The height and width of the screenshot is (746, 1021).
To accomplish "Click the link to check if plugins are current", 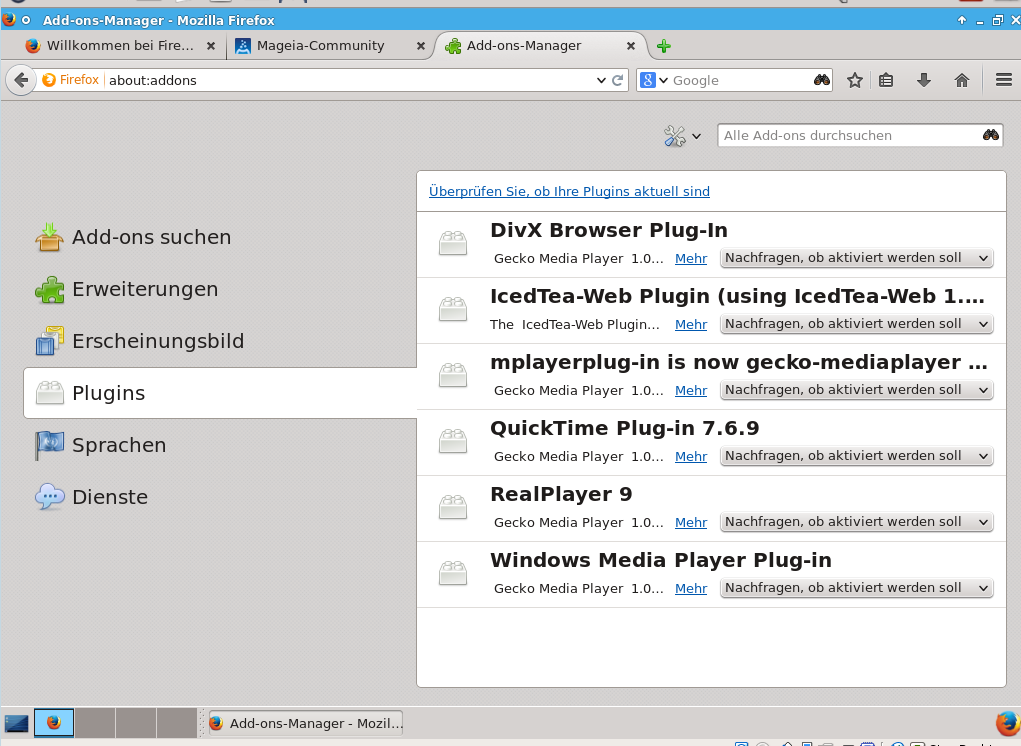I will [569, 191].
